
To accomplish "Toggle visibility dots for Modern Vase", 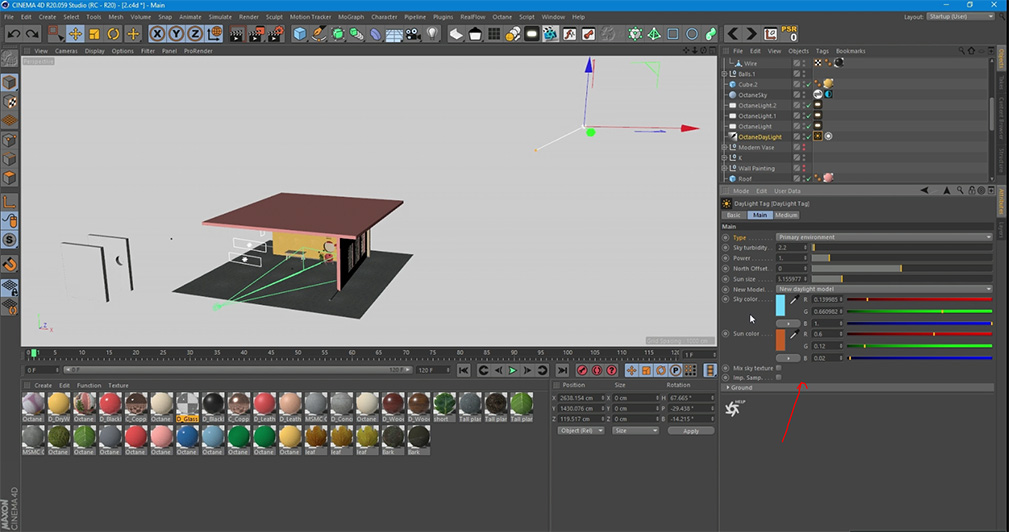I will tap(804, 147).
